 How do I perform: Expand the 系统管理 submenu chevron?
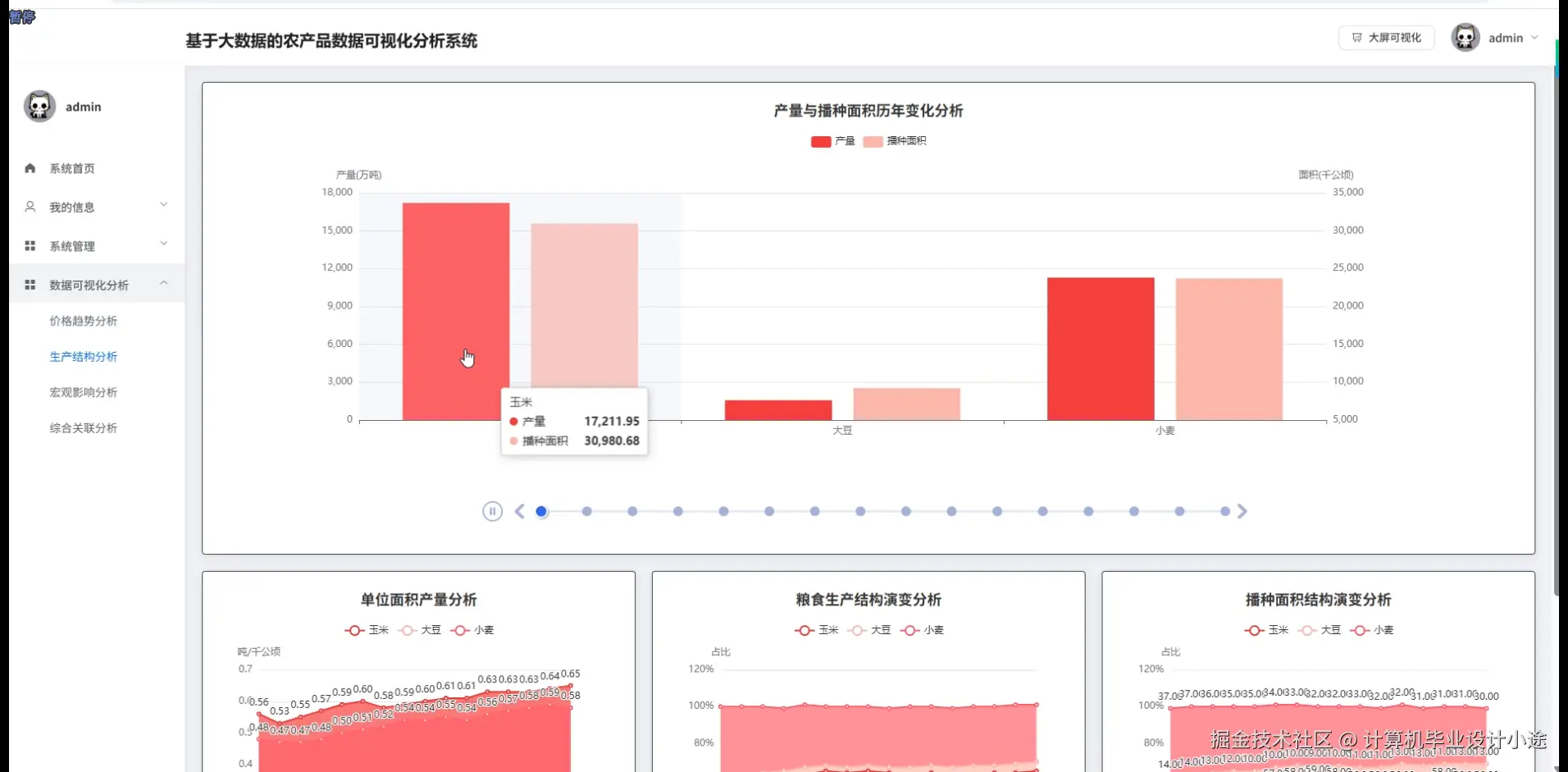[x=164, y=244]
